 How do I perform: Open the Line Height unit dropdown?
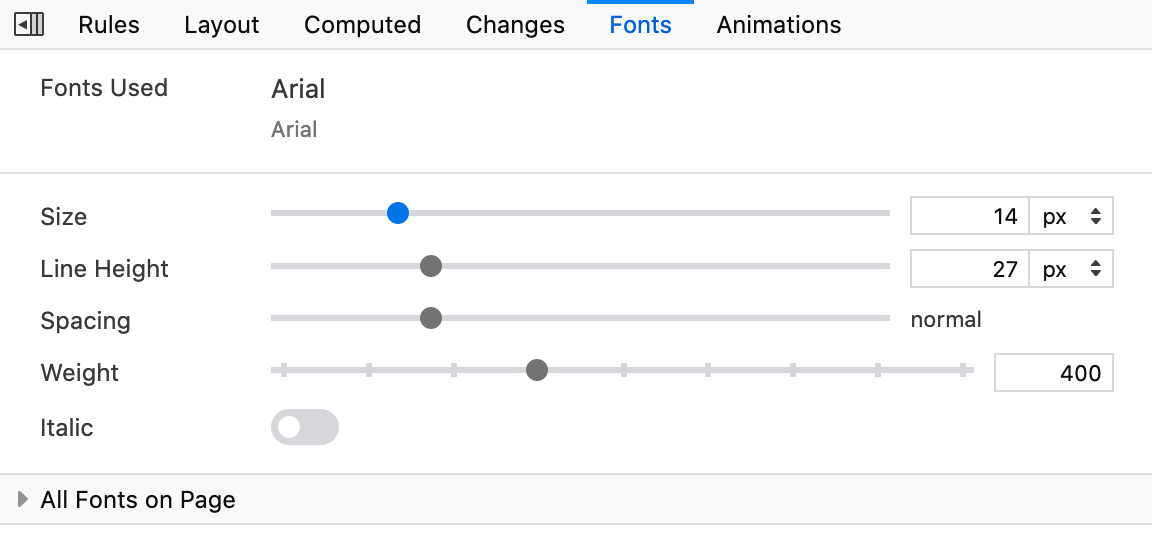click(x=1071, y=268)
